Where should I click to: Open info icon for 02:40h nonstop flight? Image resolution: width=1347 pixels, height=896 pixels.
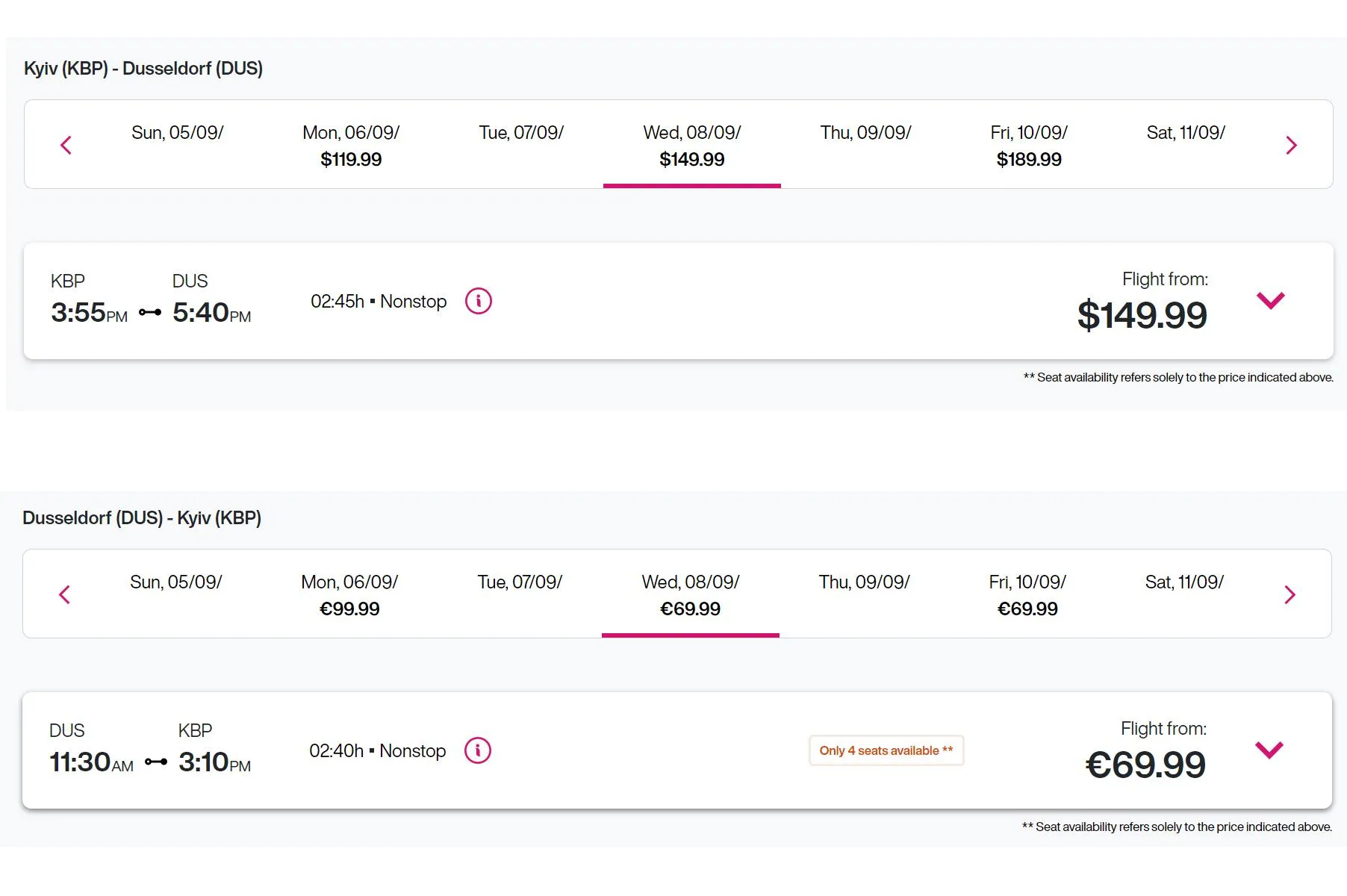coord(478,751)
